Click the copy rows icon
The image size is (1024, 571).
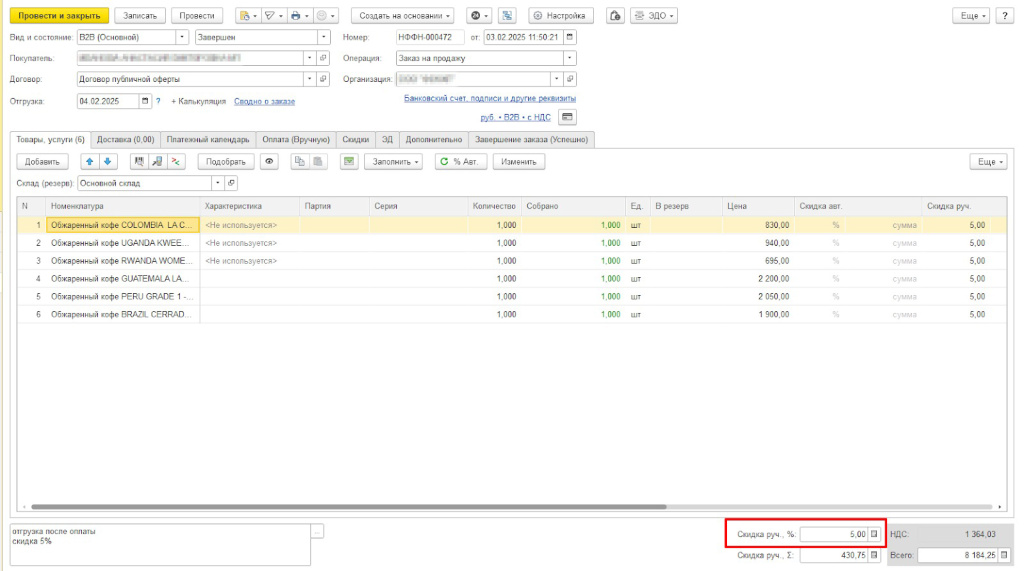coord(299,161)
